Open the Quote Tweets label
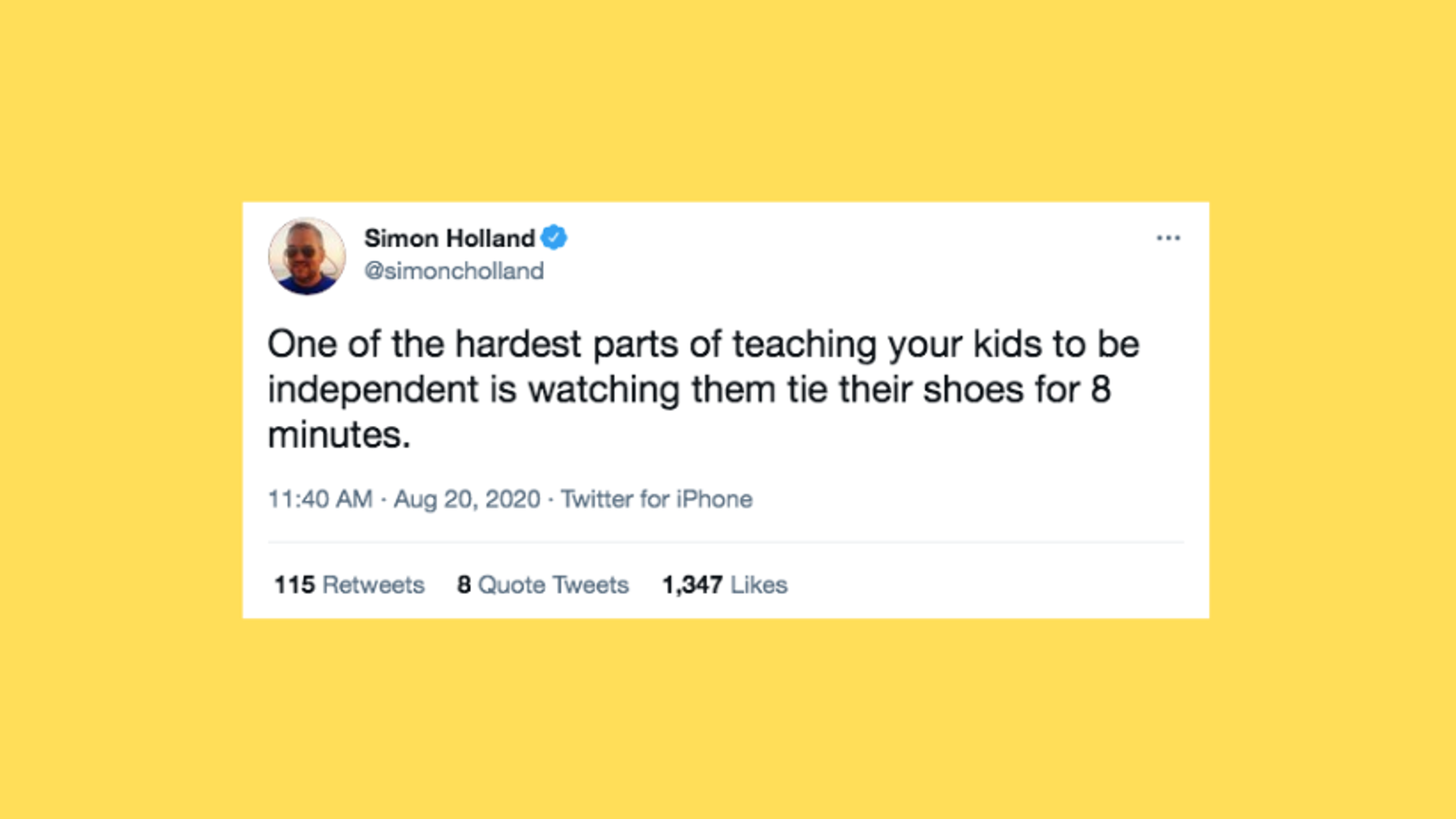The height and width of the screenshot is (819, 1456). (554, 585)
